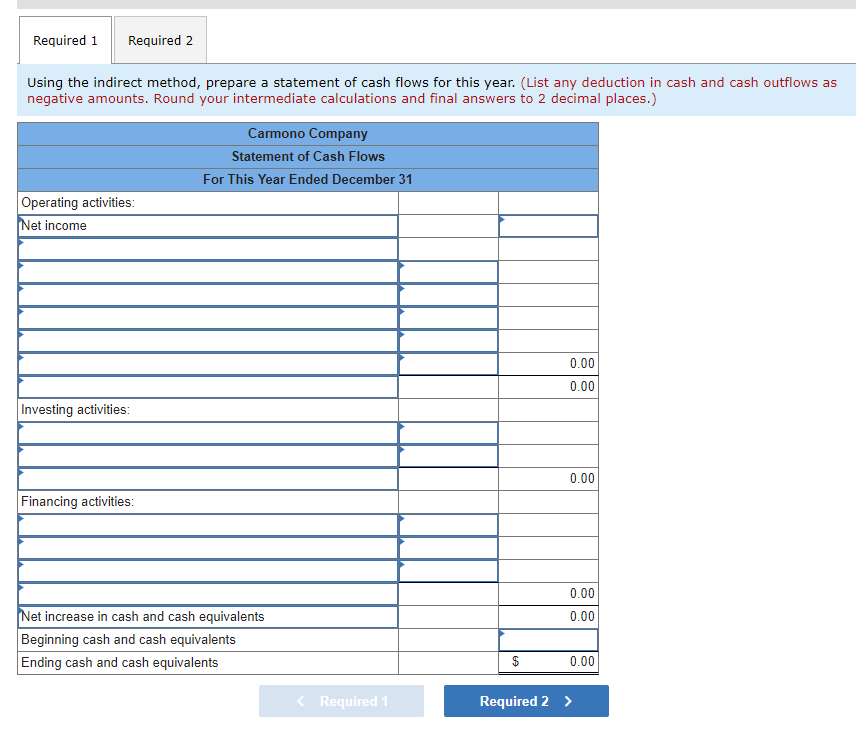Click the Operating activities section heading row
The width and height of the screenshot is (856, 750).
click(207, 202)
